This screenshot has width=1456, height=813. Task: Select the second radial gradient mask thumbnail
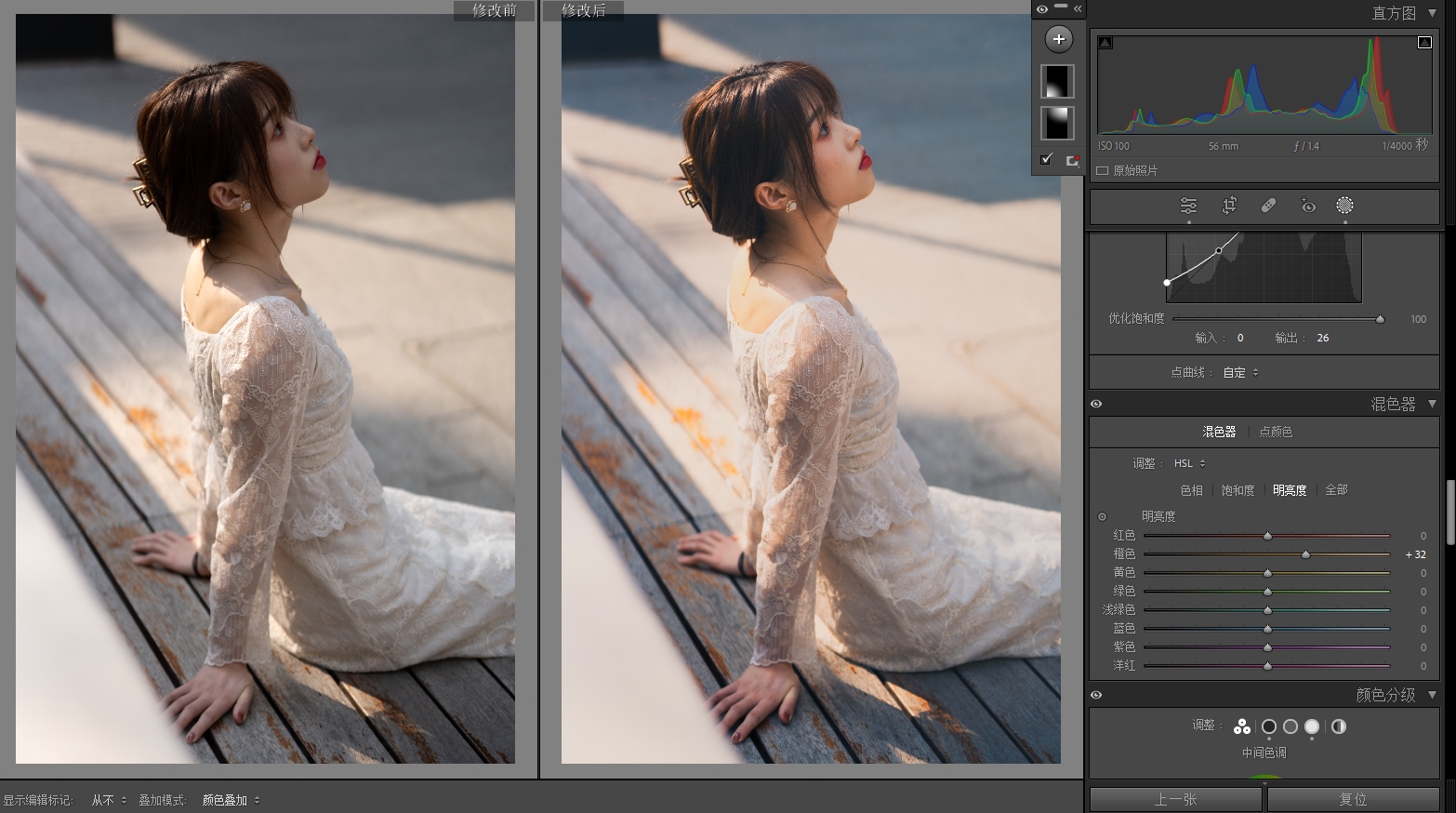1057,123
